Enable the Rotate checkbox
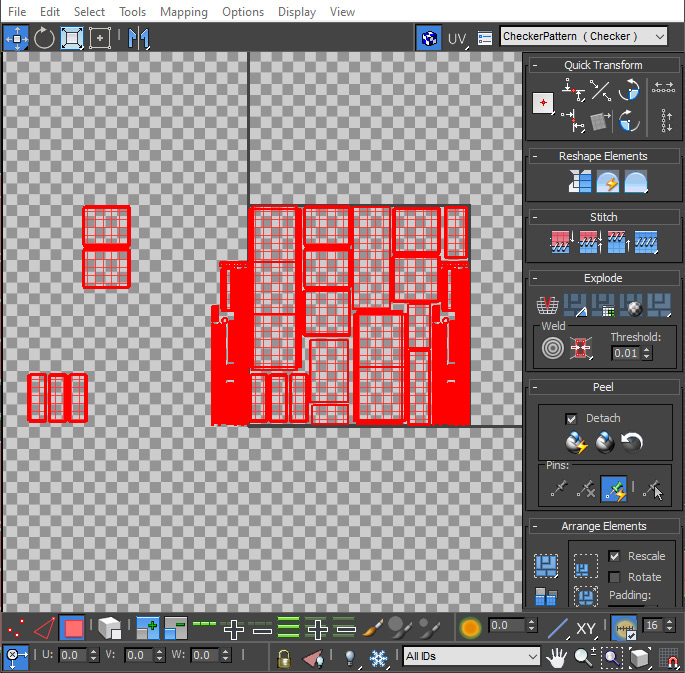This screenshot has width=685, height=673. click(x=614, y=577)
